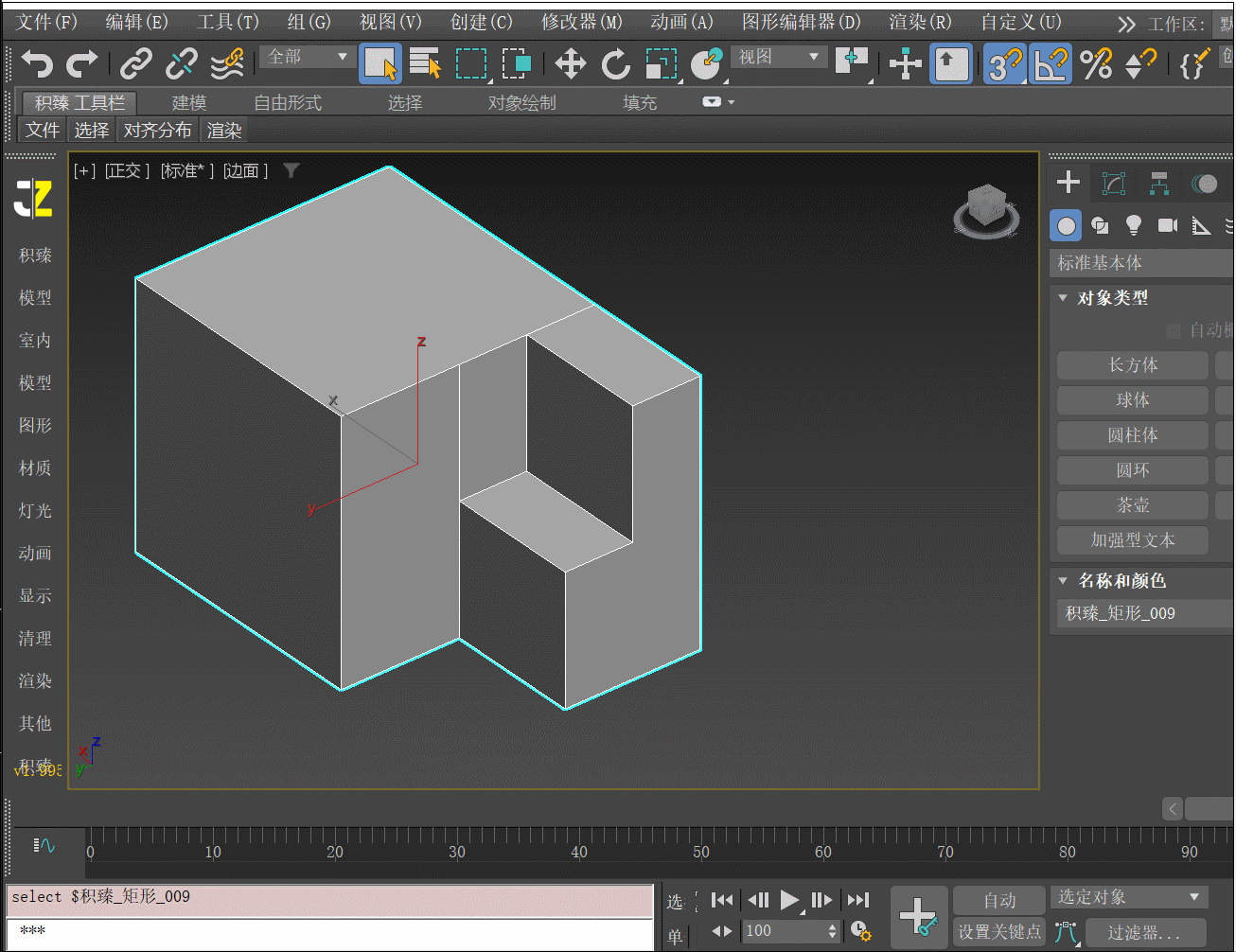The image size is (1236, 952).
Task: Activate the Select and Move tool
Action: (570, 64)
